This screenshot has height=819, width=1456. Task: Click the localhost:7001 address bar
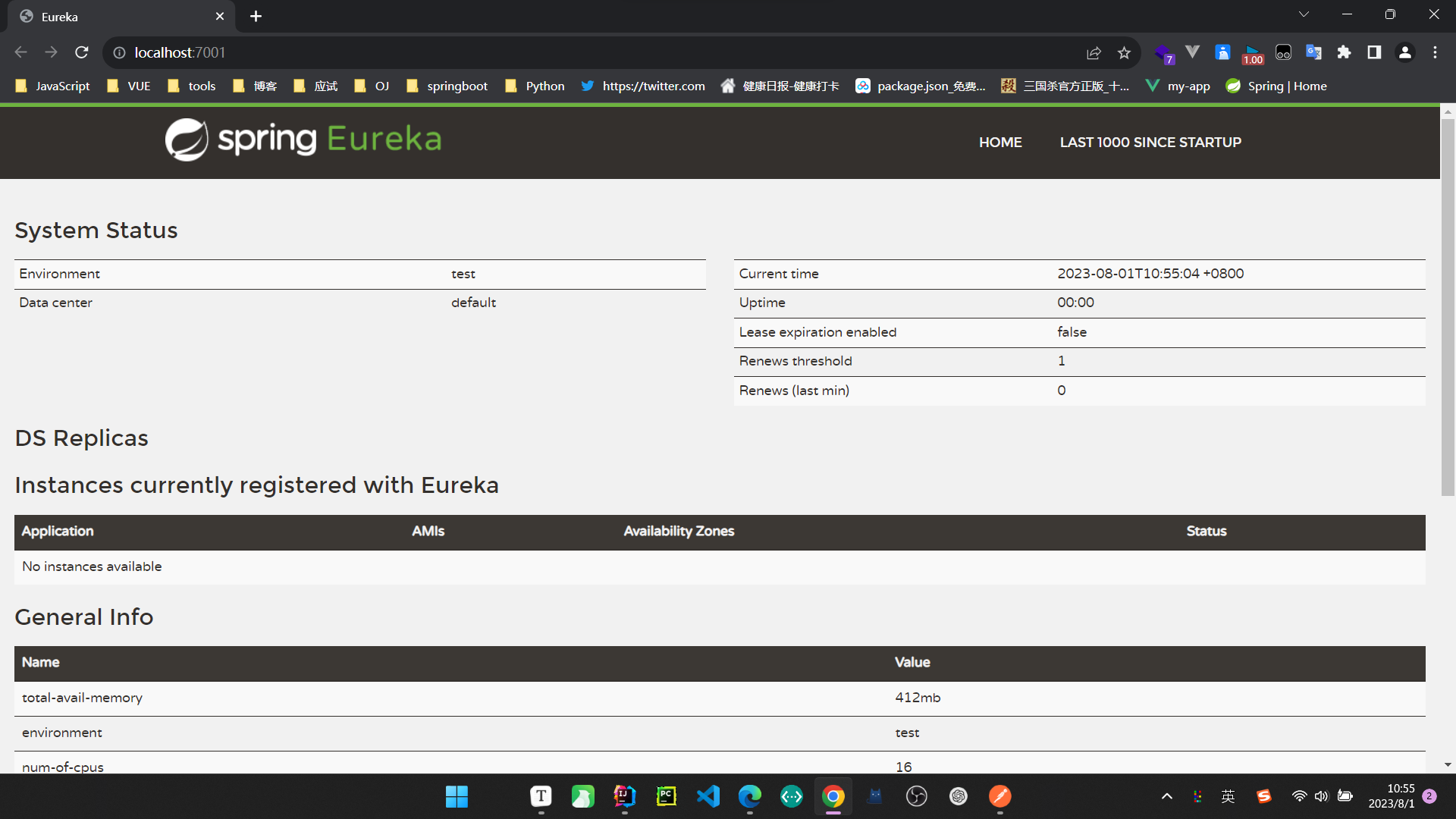pos(531,52)
